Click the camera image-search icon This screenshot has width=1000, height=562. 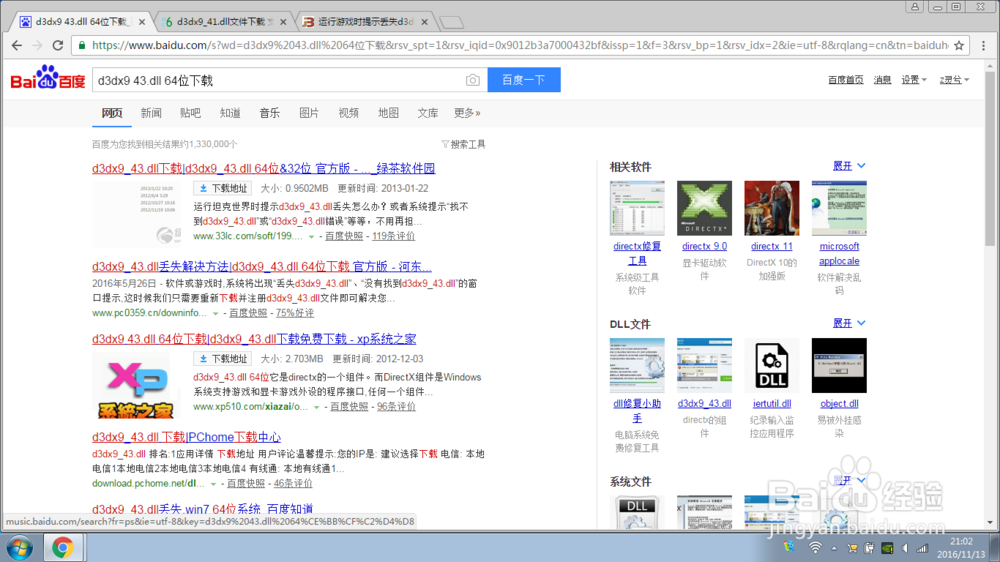click(x=473, y=80)
